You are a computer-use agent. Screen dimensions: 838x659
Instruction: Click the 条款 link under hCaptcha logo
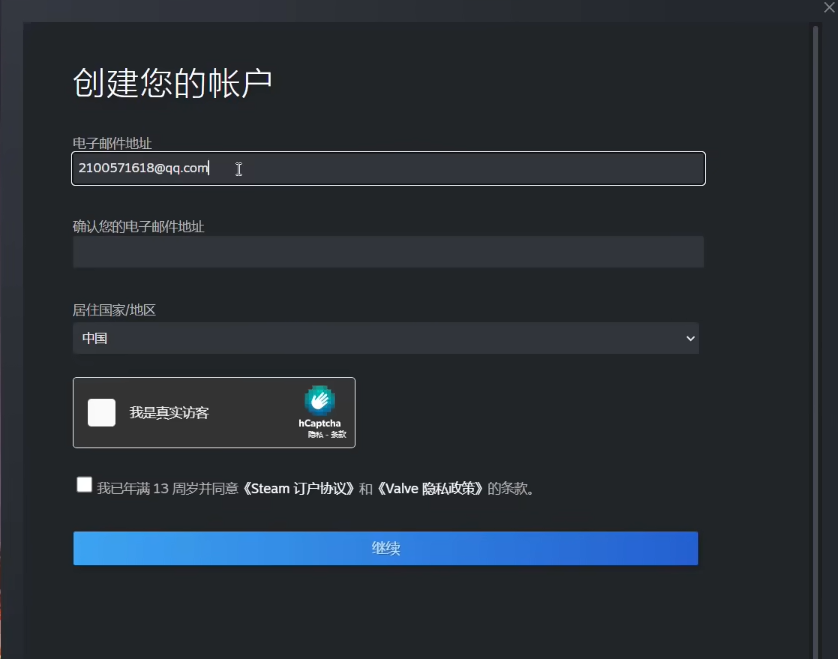(x=338, y=435)
